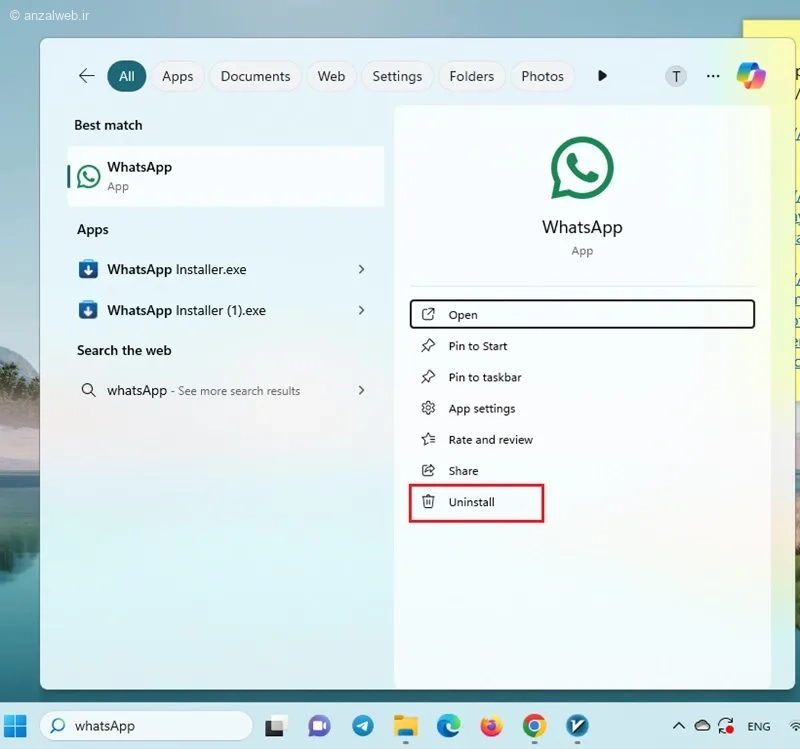Screen dimensions: 800x749
Task: Switch to the Apps filter tab
Action: [x=178, y=76]
